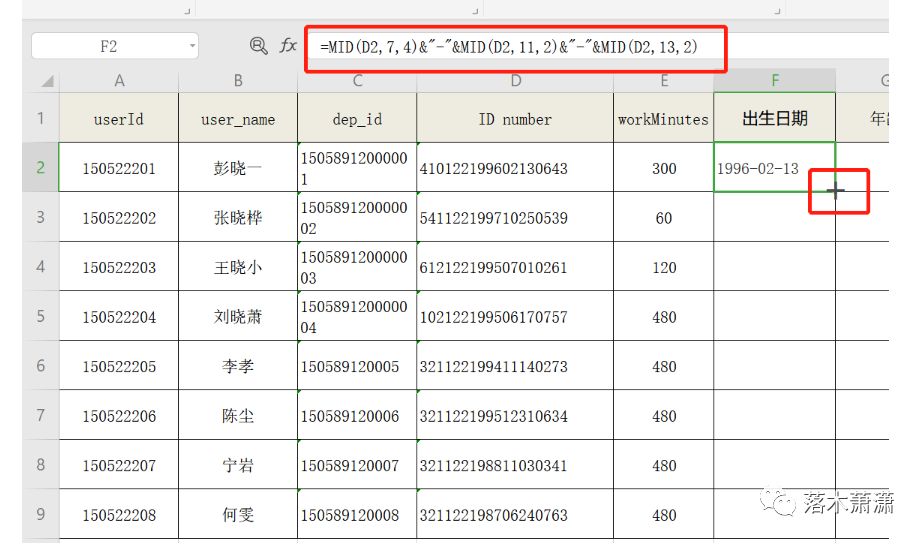Image resolution: width=924 pixels, height=543 pixels.
Task: Select ID number 321122198706240763
Action: point(515,515)
